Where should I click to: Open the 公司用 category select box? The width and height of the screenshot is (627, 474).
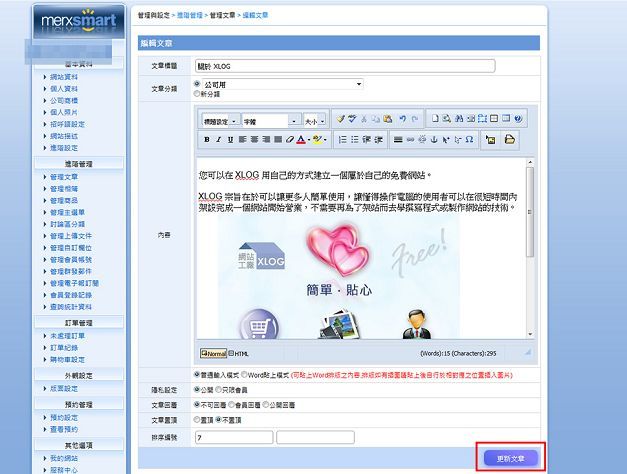click(x=283, y=84)
